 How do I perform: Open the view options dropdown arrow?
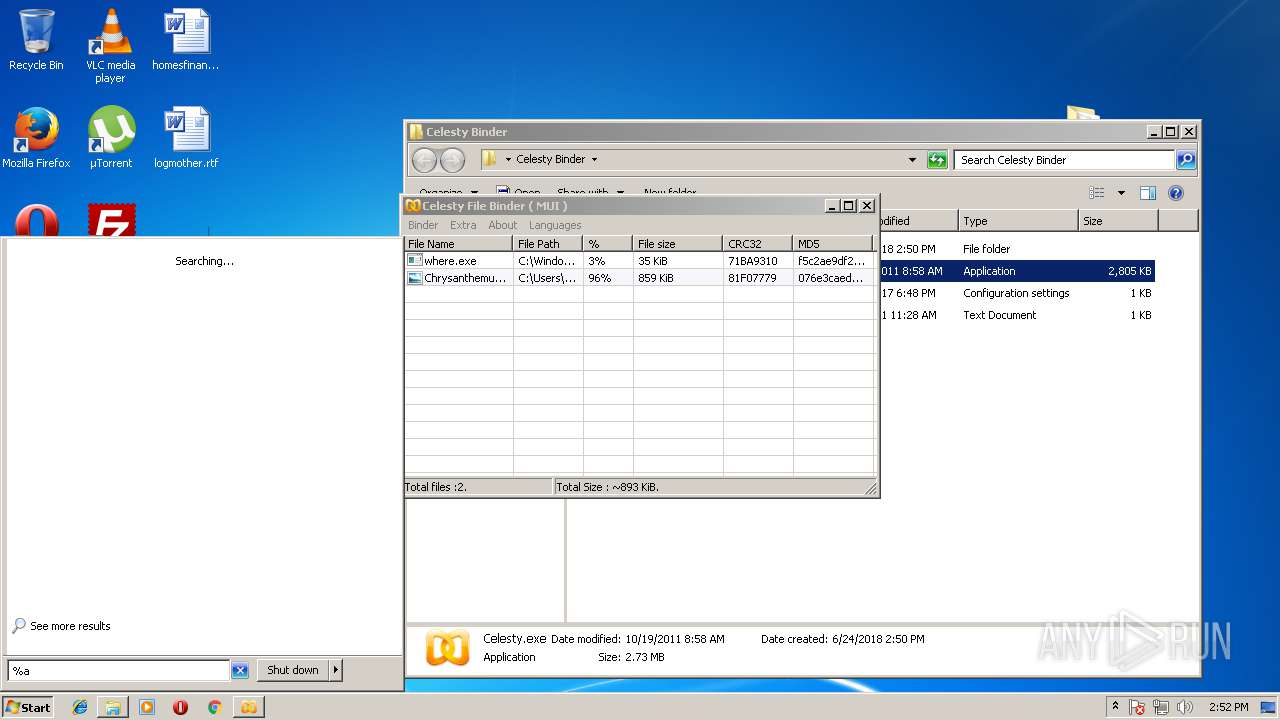tap(1121, 193)
